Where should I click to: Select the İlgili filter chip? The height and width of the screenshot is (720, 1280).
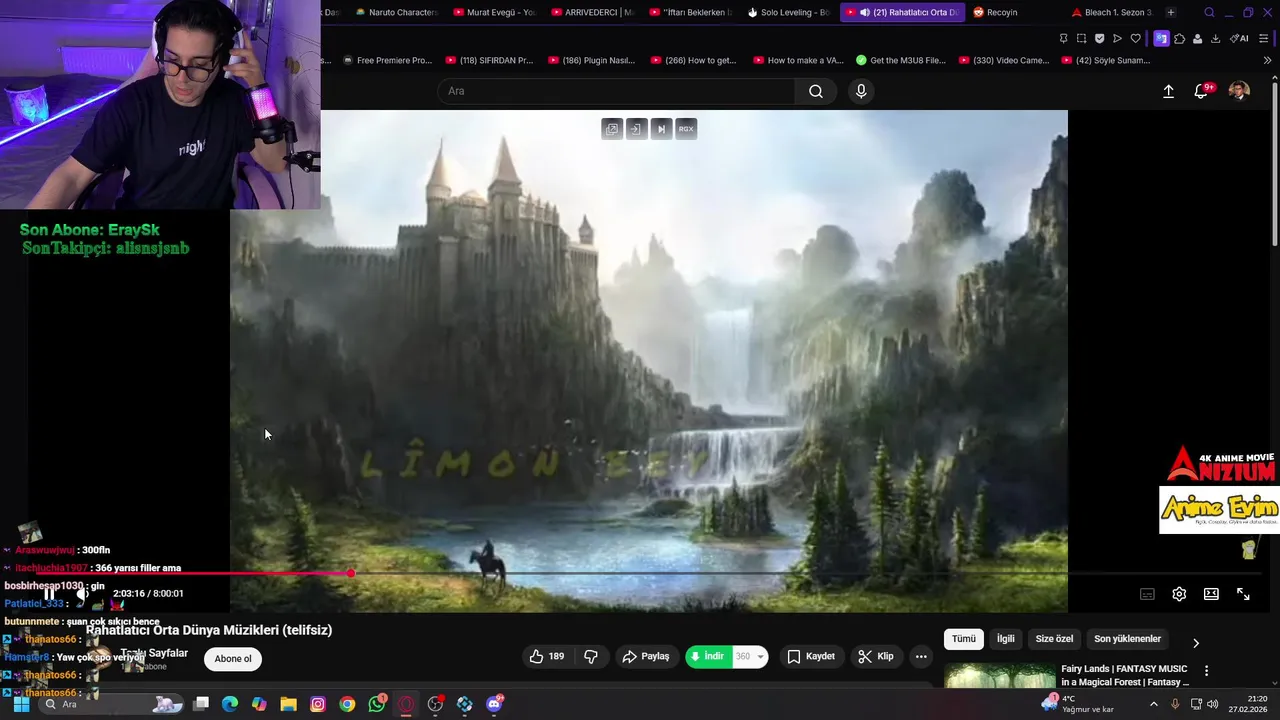tap(1005, 639)
